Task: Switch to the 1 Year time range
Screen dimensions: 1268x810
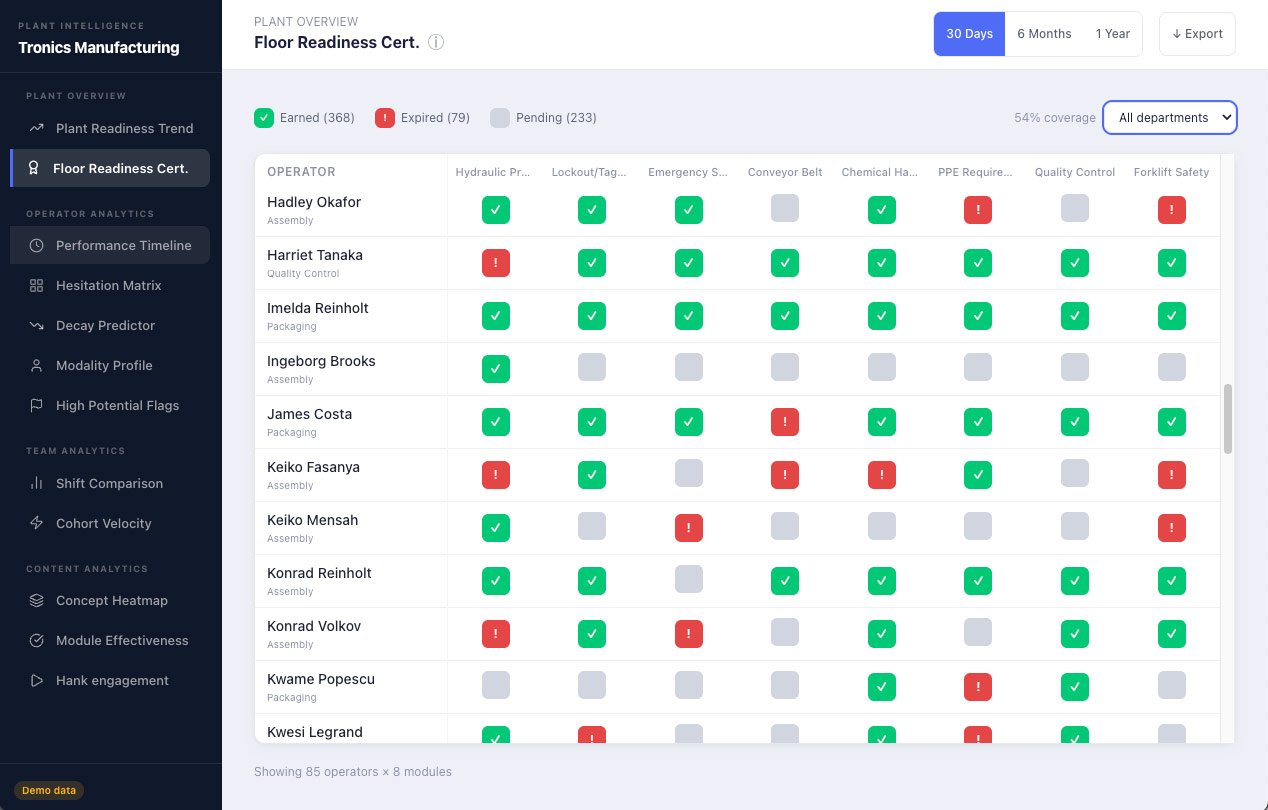Action: pos(1112,34)
